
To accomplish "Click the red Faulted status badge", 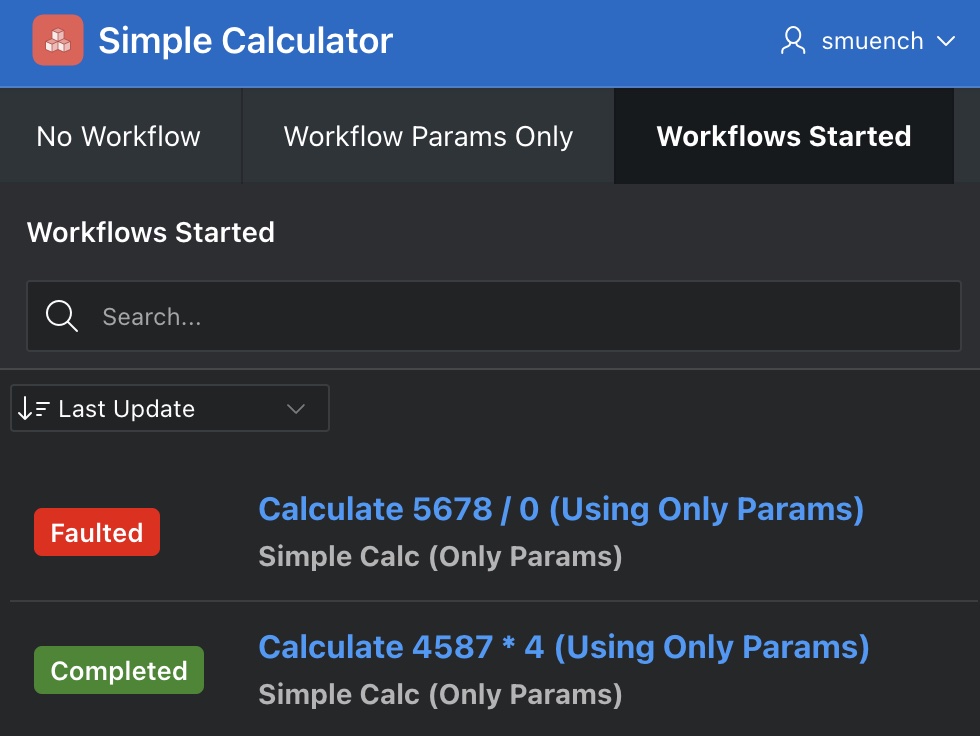I will click(x=97, y=532).
